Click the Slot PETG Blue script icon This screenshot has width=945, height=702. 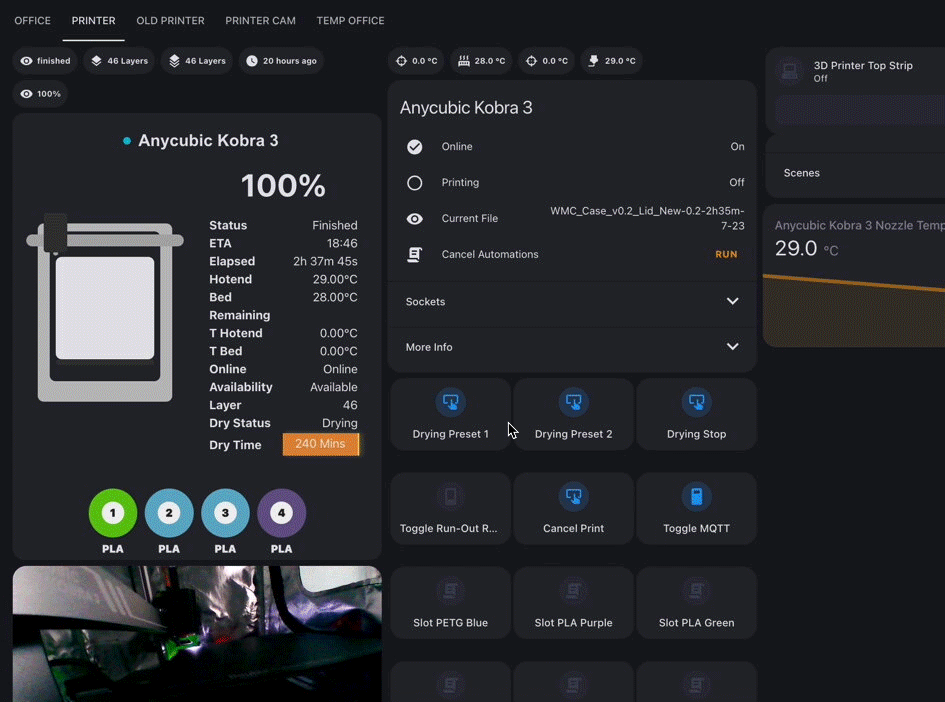(451, 591)
